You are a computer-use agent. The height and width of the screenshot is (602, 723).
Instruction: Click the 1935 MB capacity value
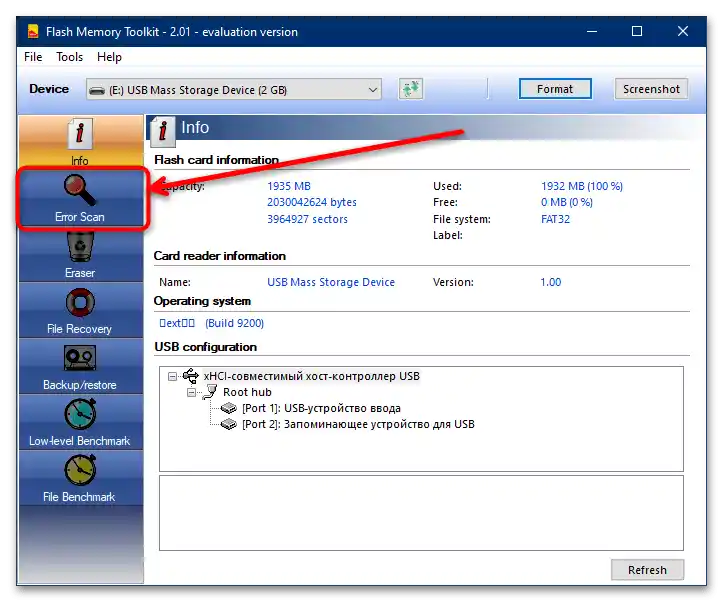[x=289, y=186]
